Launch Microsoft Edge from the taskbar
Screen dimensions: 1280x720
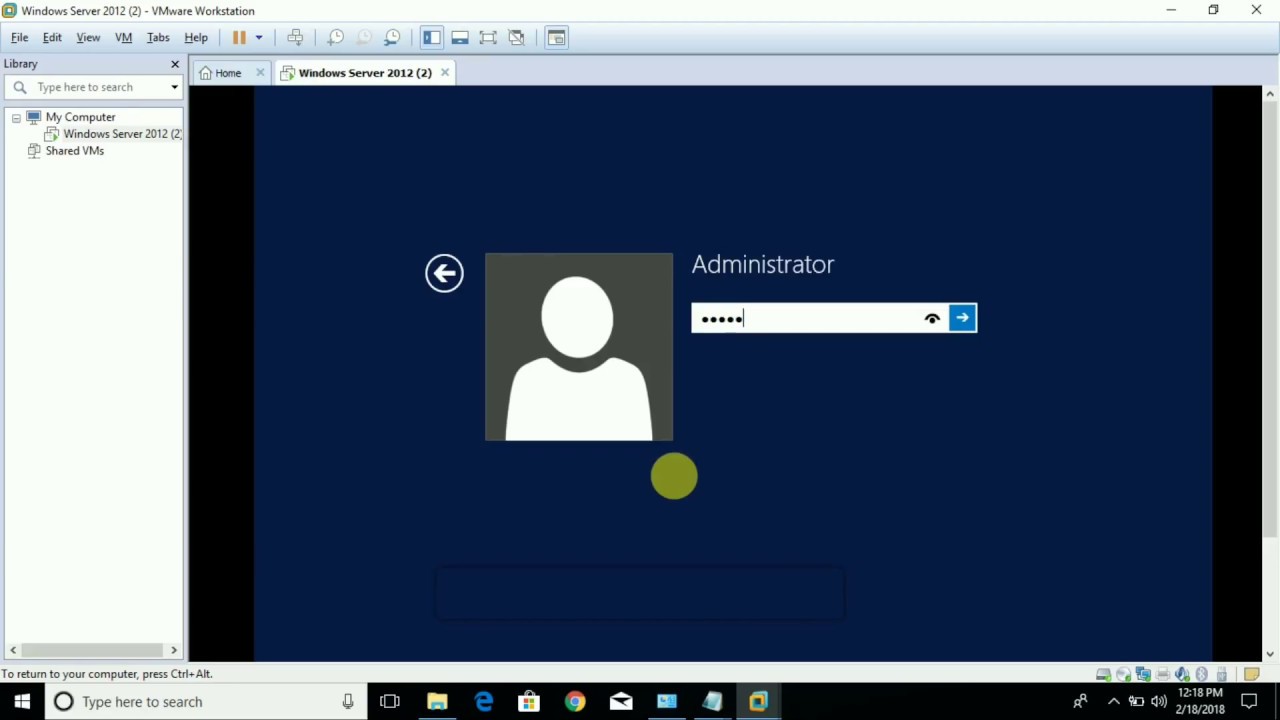(x=484, y=702)
